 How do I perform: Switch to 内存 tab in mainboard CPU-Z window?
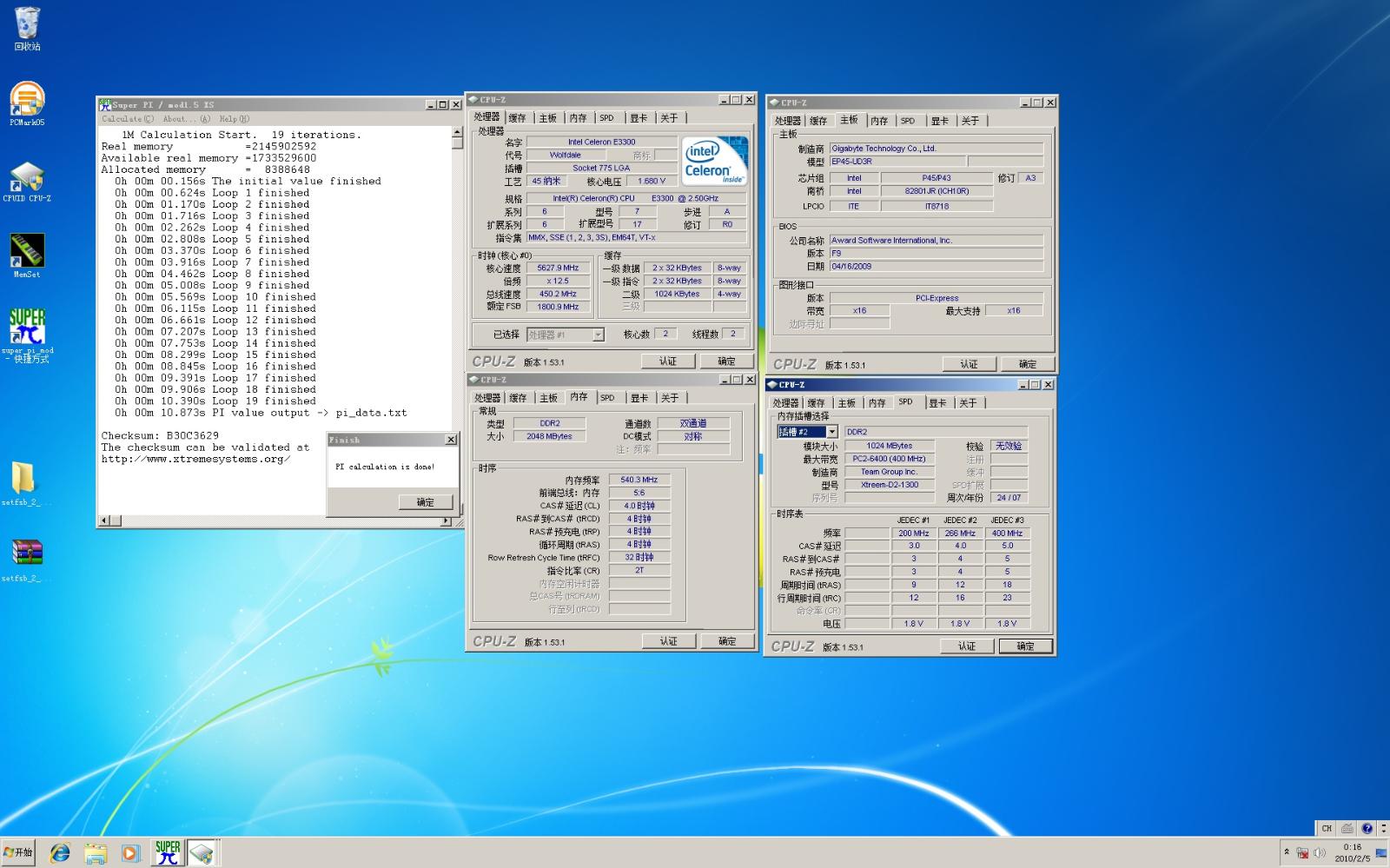879,121
